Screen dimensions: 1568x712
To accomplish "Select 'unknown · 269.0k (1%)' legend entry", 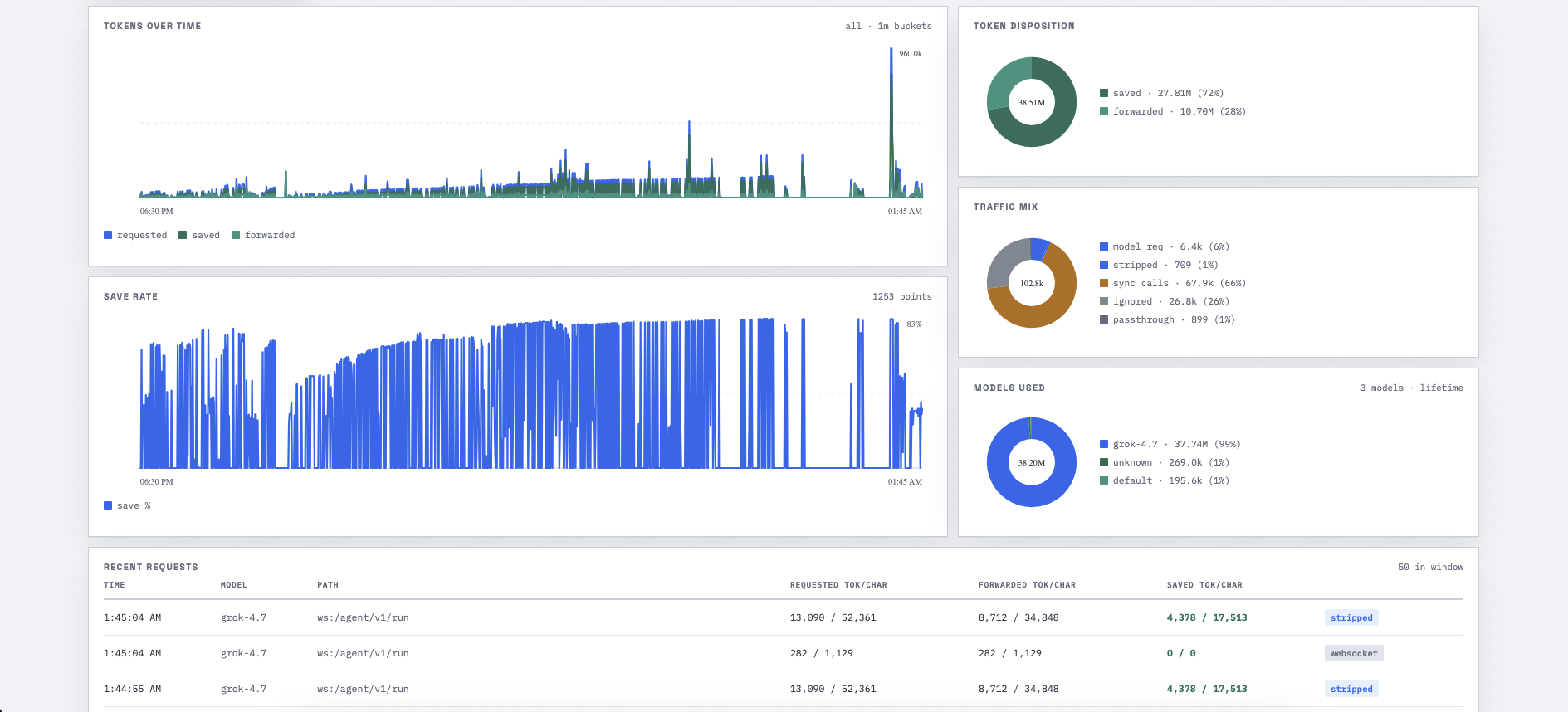I will 1165,462.
